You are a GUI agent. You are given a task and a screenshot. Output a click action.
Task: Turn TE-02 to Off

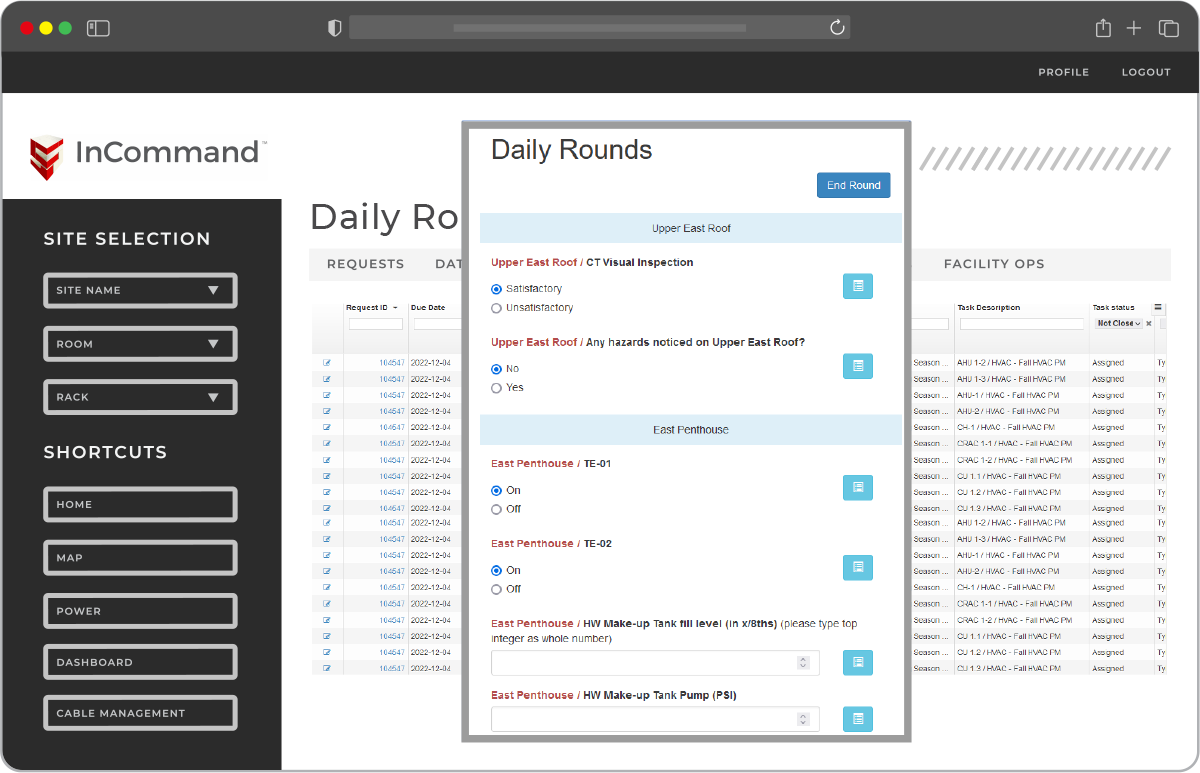click(496, 589)
